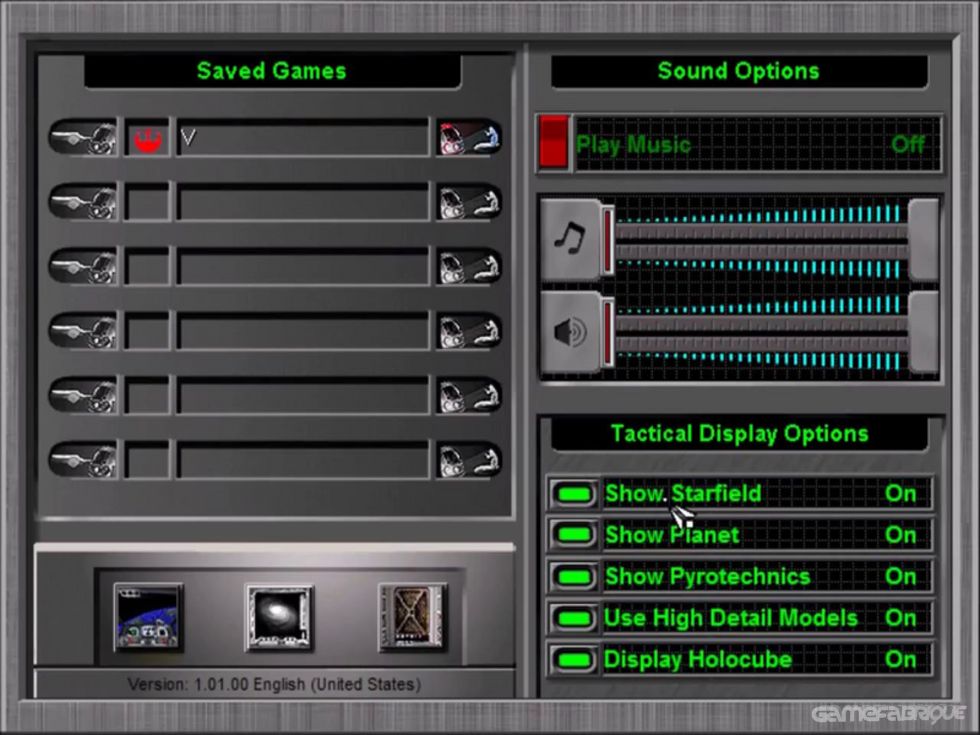Click the droid icon on the fifth saved game row

pos(469,395)
